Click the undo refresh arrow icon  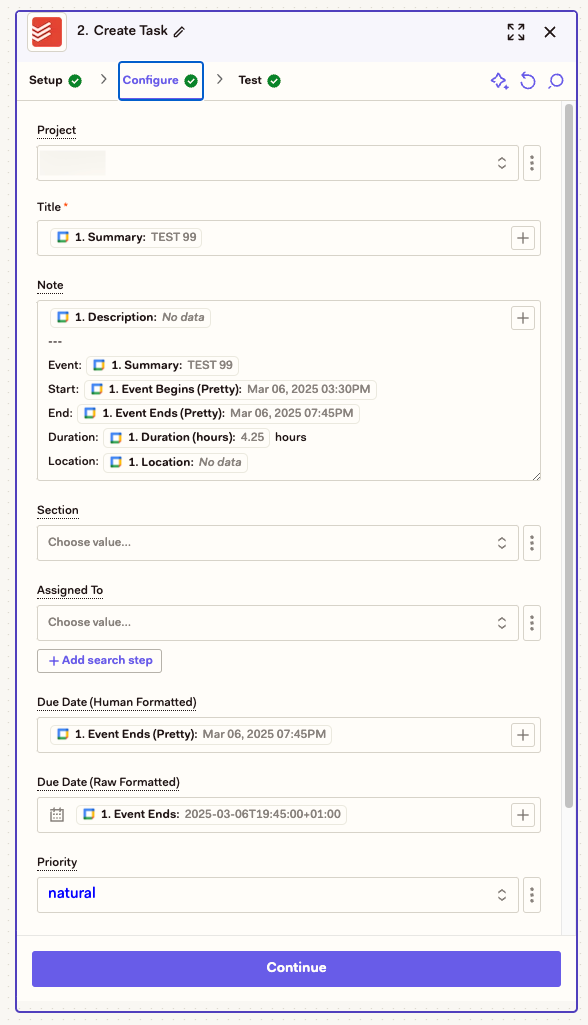point(528,81)
